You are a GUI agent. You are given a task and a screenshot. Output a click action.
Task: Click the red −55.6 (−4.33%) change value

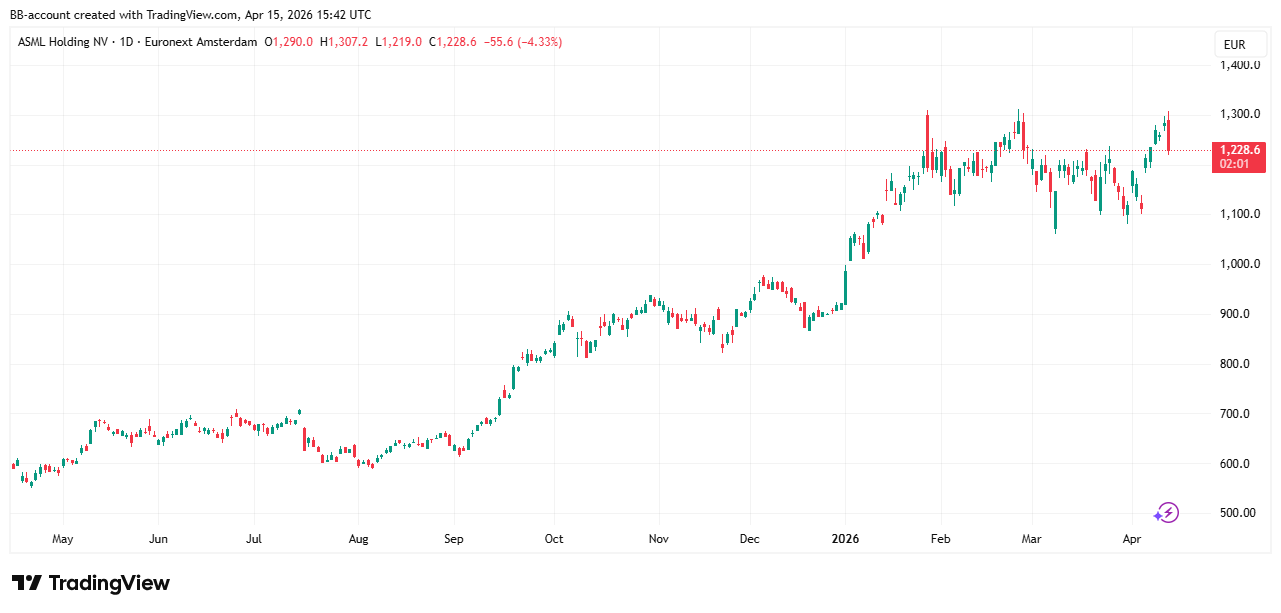click(524, 42)
